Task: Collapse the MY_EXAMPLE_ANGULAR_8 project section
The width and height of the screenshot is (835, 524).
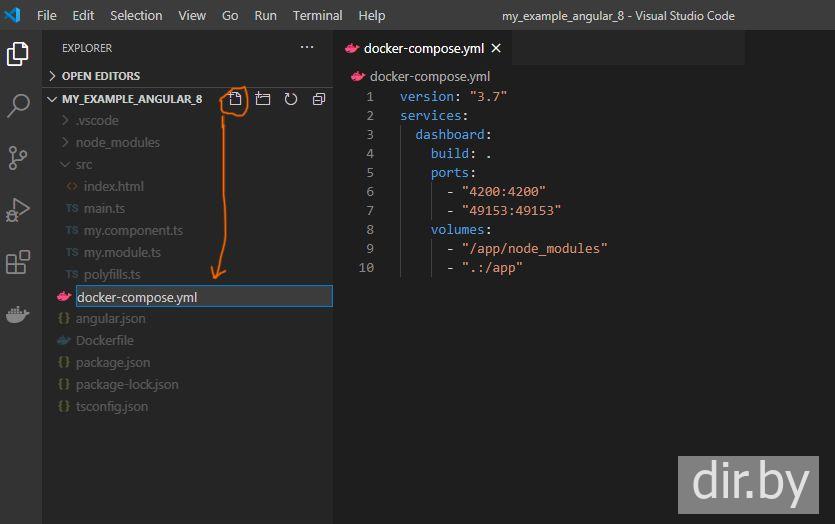Action: (x=131, y=99)
